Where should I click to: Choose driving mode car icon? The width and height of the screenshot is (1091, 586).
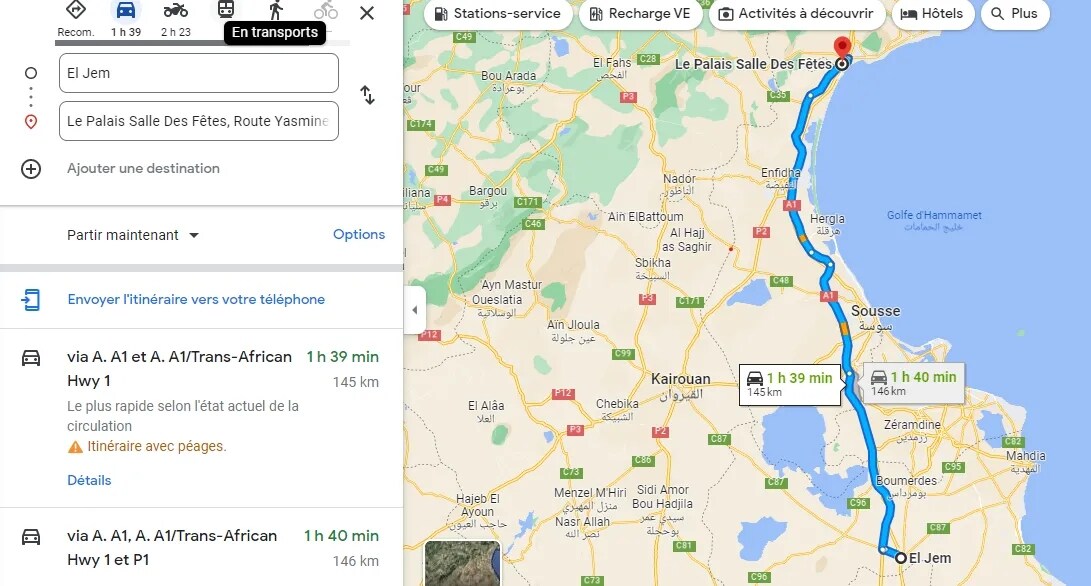[126, 10]
